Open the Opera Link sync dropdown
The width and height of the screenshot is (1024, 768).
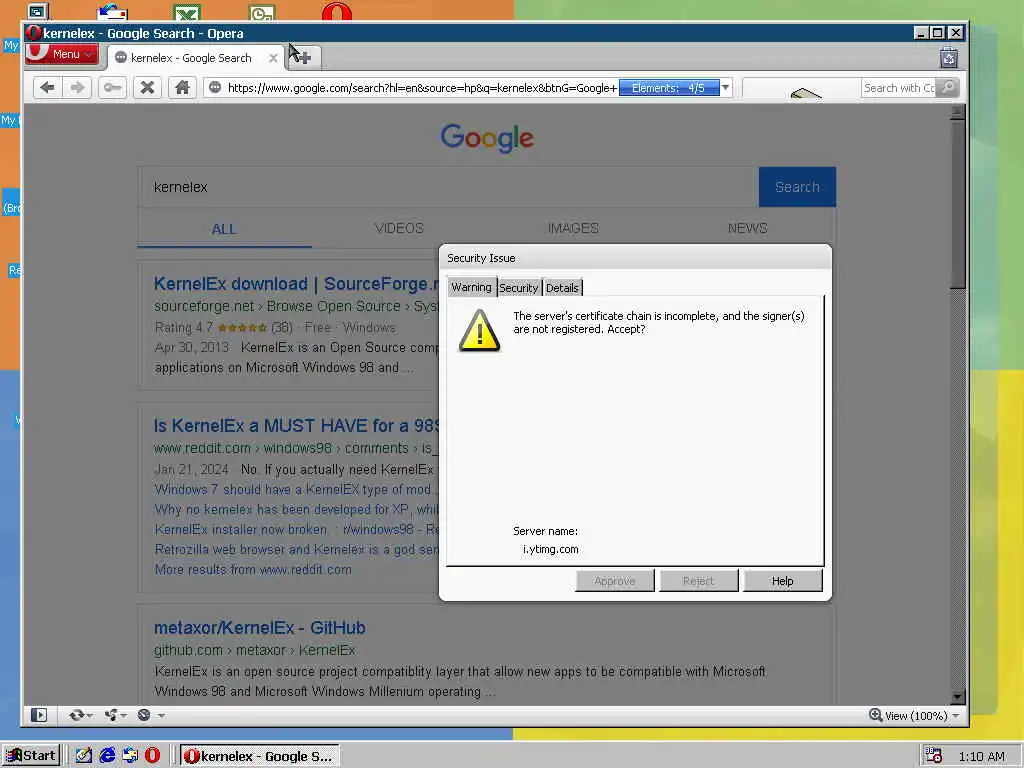pyautogui.click(x=80, y=715)
